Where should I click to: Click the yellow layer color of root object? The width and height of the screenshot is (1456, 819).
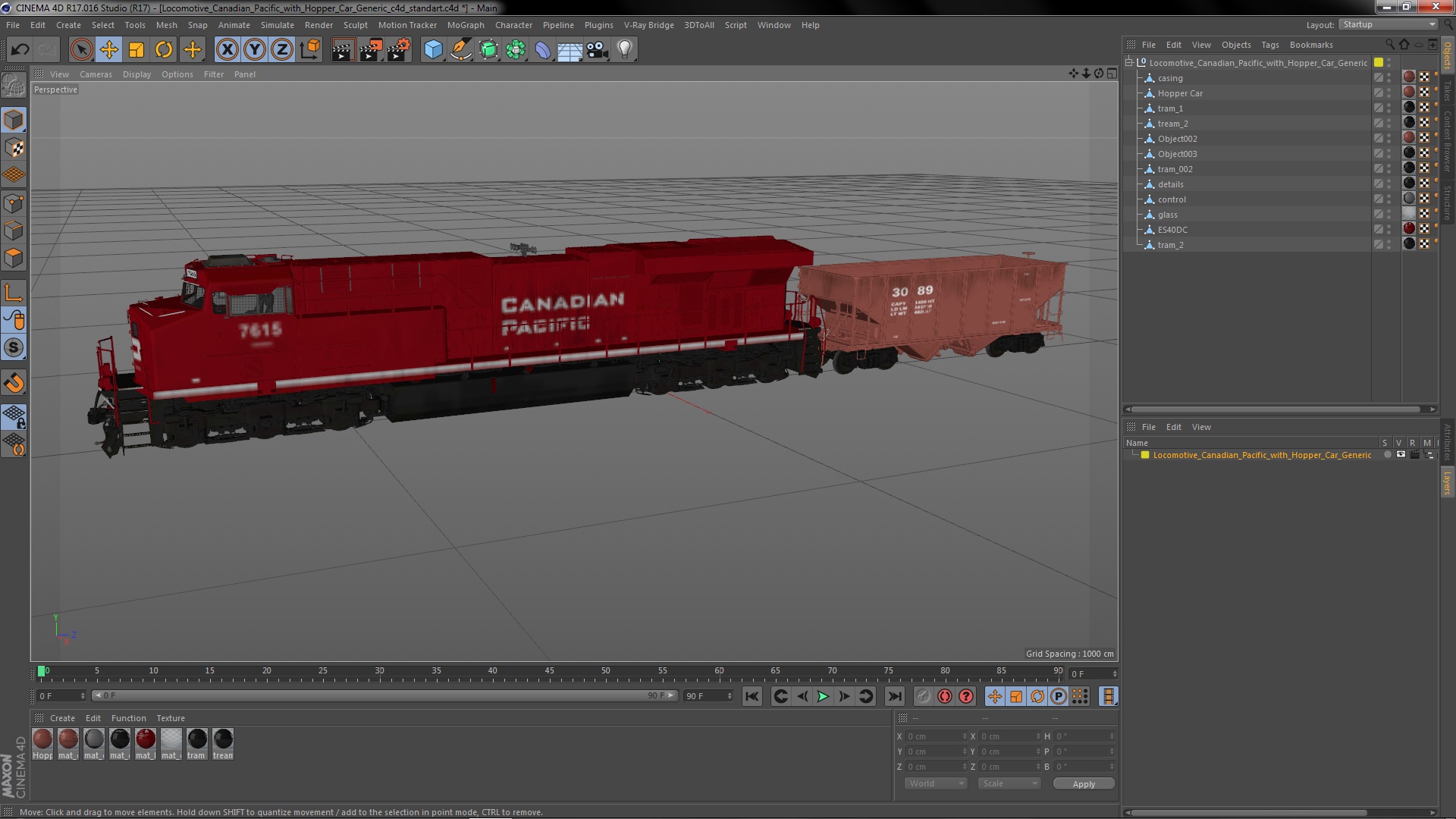[x=1379, y=62]
